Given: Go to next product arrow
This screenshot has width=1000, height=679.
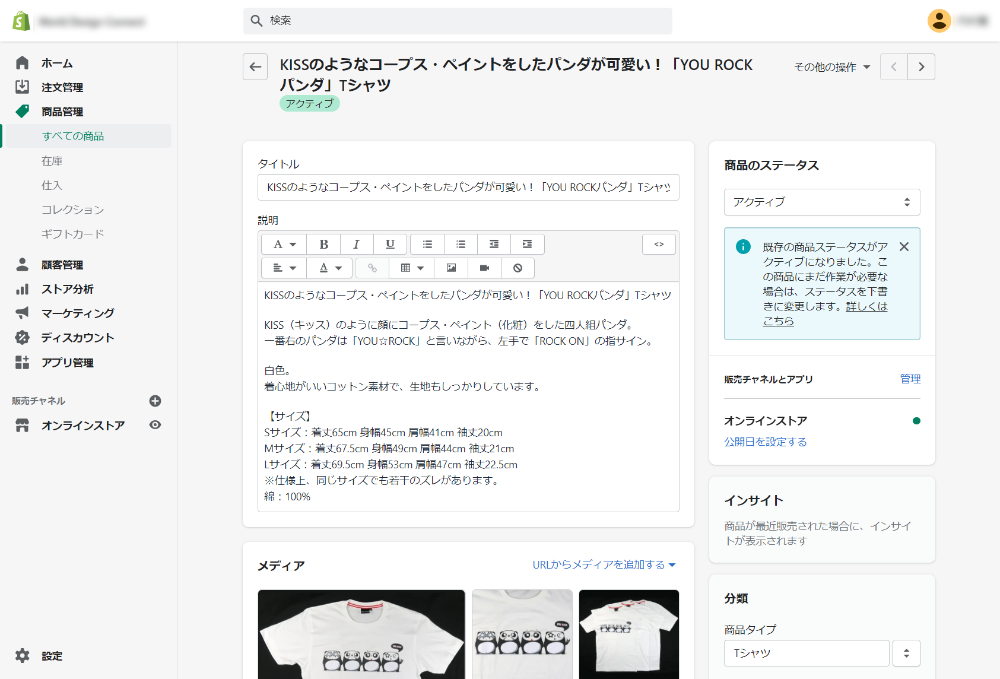Looking at the screenshot, I should [x=921, y=66].
